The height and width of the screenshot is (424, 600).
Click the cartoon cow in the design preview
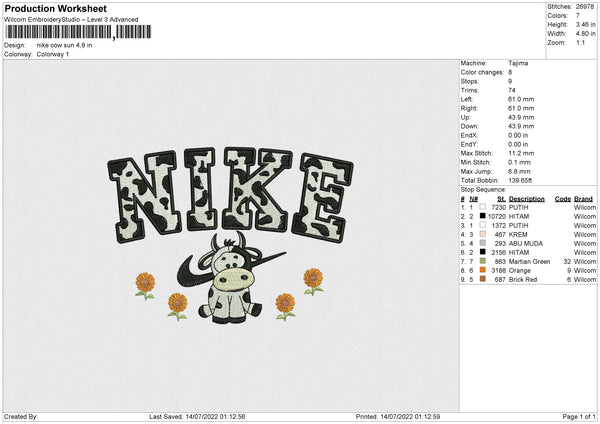coord(232,279)
